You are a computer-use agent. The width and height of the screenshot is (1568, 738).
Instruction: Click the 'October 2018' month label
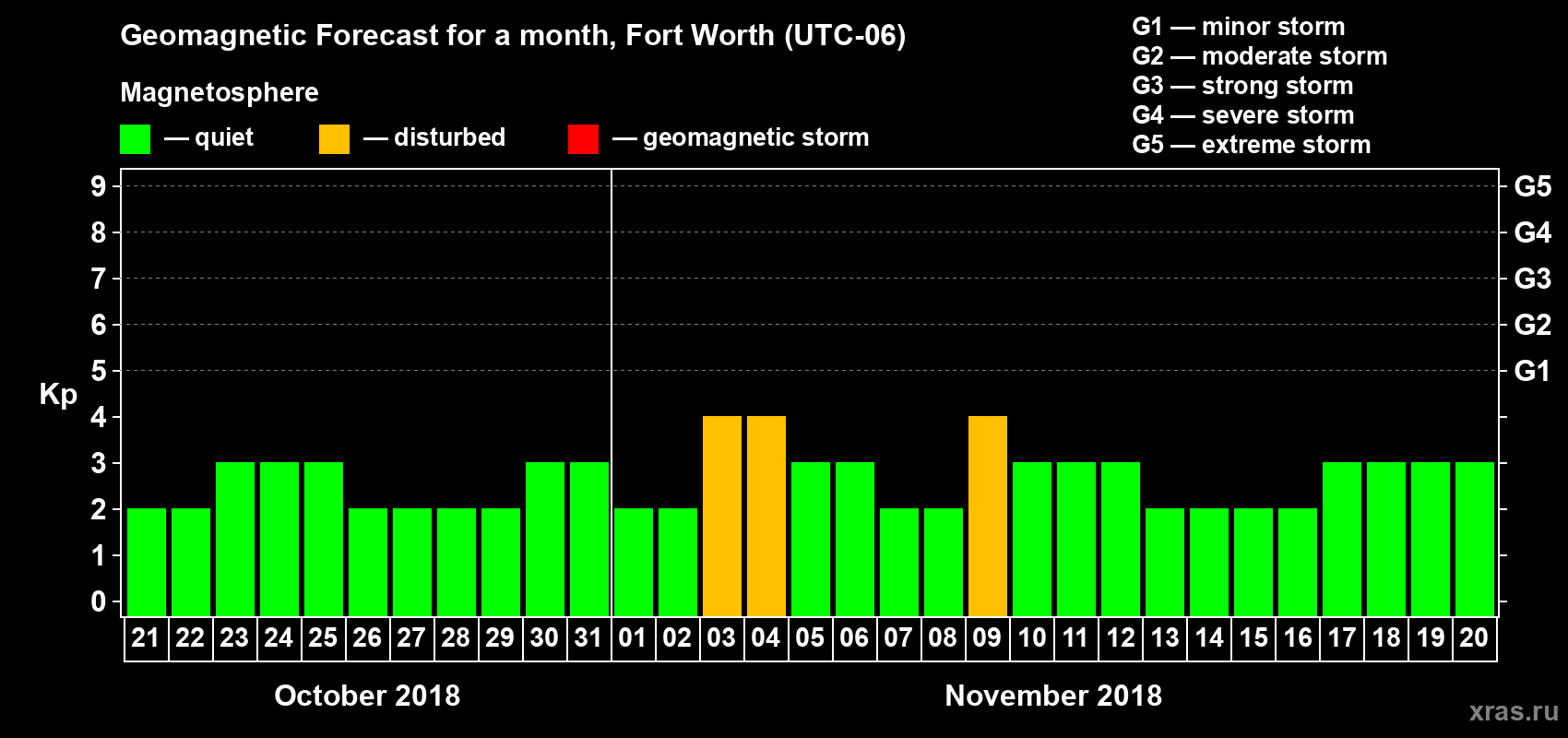pos(367,696)
